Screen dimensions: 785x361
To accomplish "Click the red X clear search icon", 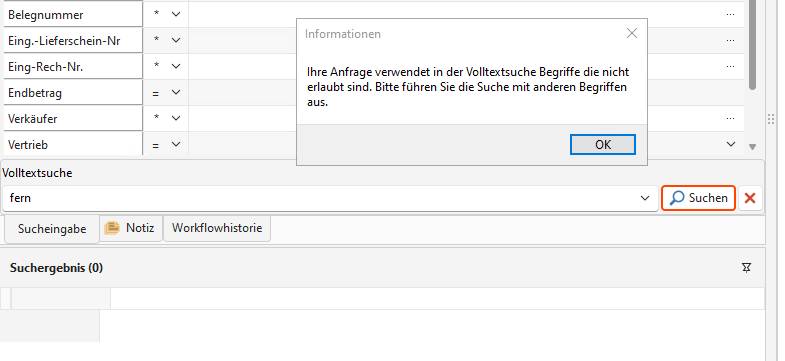I will [749, 198].
